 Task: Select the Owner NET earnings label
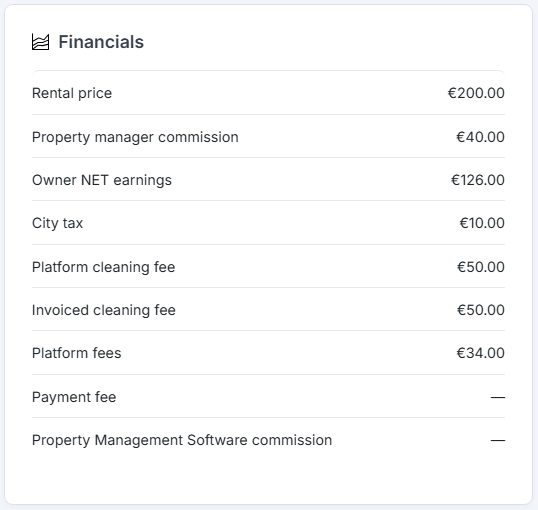pyautogui.click(x=102, y=180)
